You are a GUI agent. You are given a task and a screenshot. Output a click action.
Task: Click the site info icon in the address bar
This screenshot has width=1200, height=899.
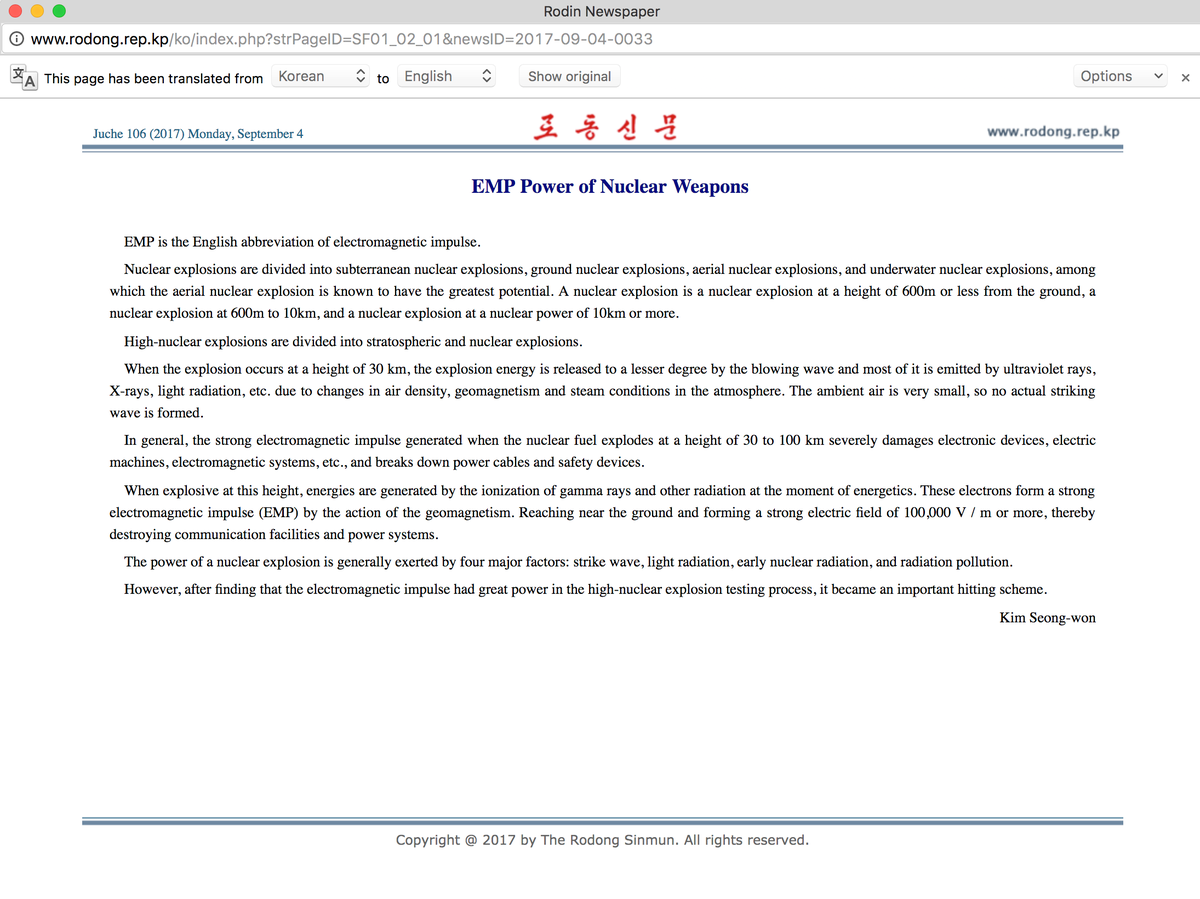pyautogui.click(x=18, y=39)
